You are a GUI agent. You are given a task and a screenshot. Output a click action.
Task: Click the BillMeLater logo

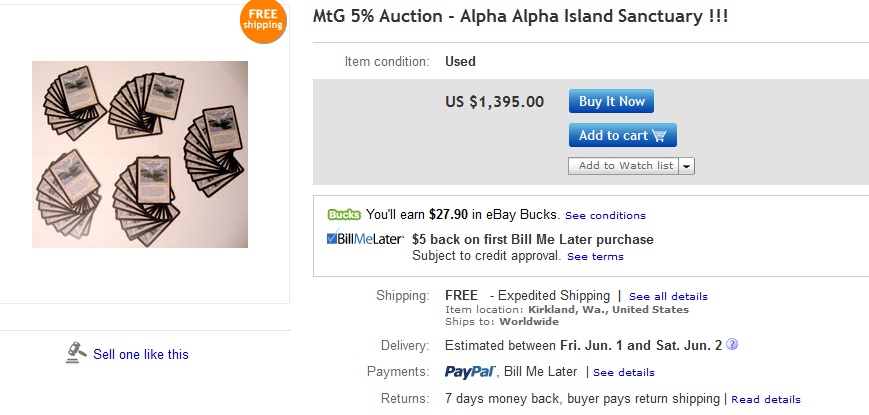[x=365, y=239]
